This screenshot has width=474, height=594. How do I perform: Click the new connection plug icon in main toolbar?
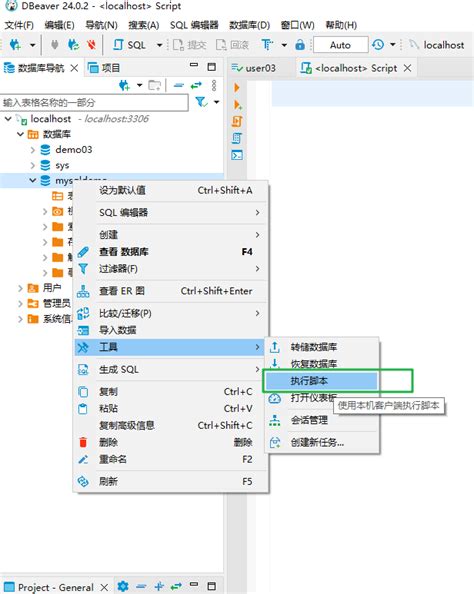[x=15, y=45]
